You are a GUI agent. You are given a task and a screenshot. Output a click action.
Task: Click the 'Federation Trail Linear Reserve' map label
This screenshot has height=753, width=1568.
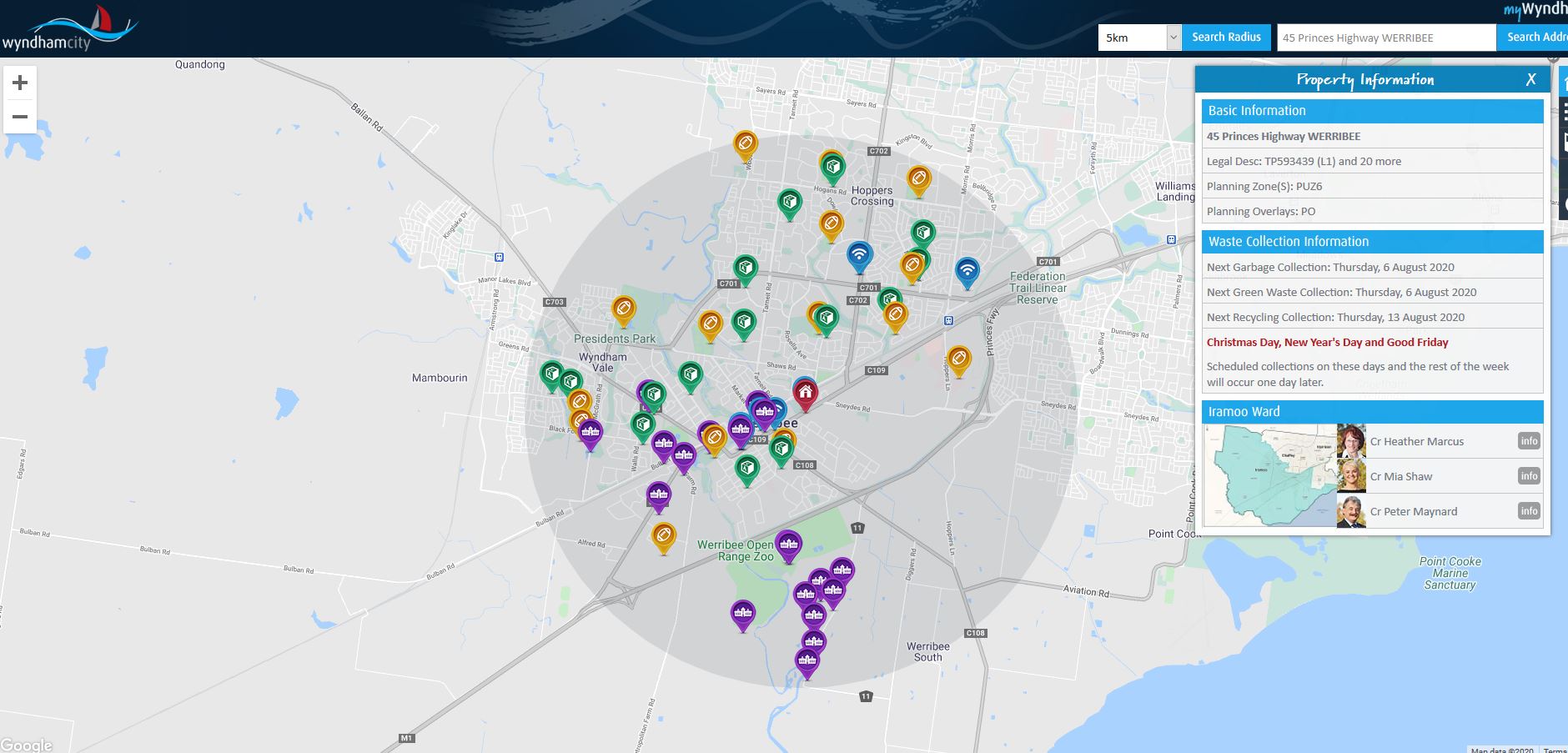coord(1038,288)
